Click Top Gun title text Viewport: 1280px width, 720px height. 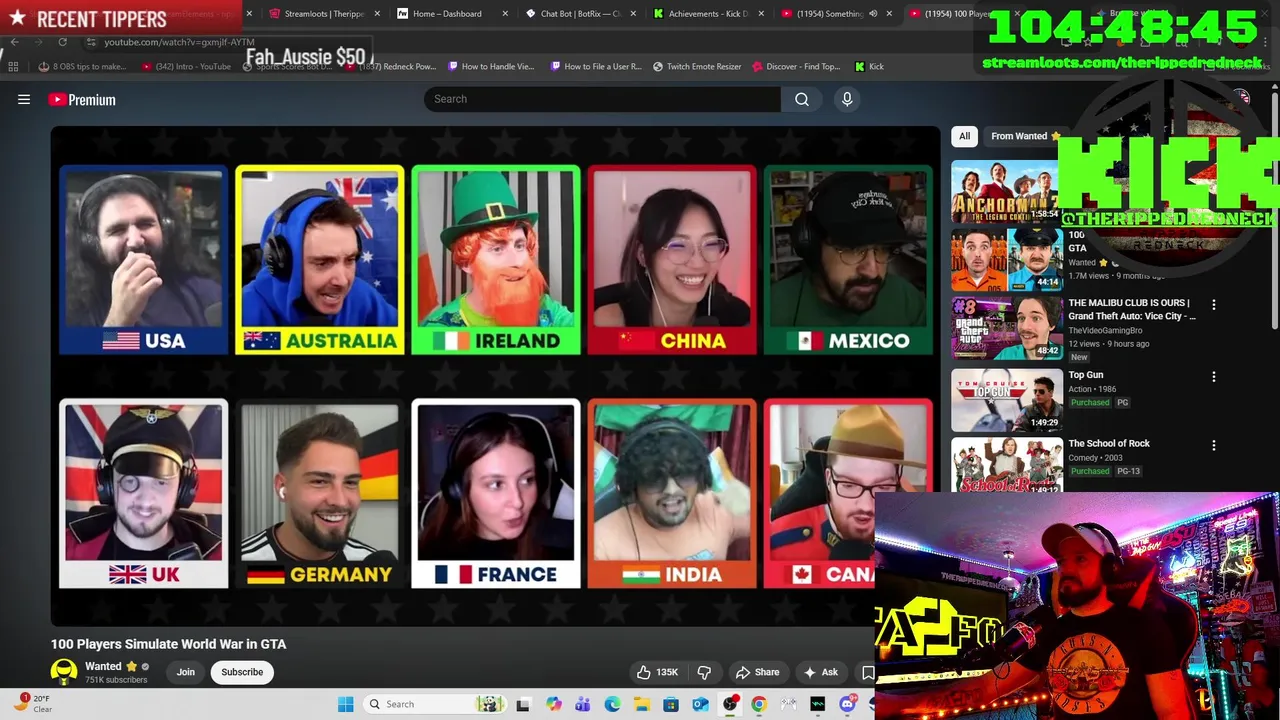1086,375
